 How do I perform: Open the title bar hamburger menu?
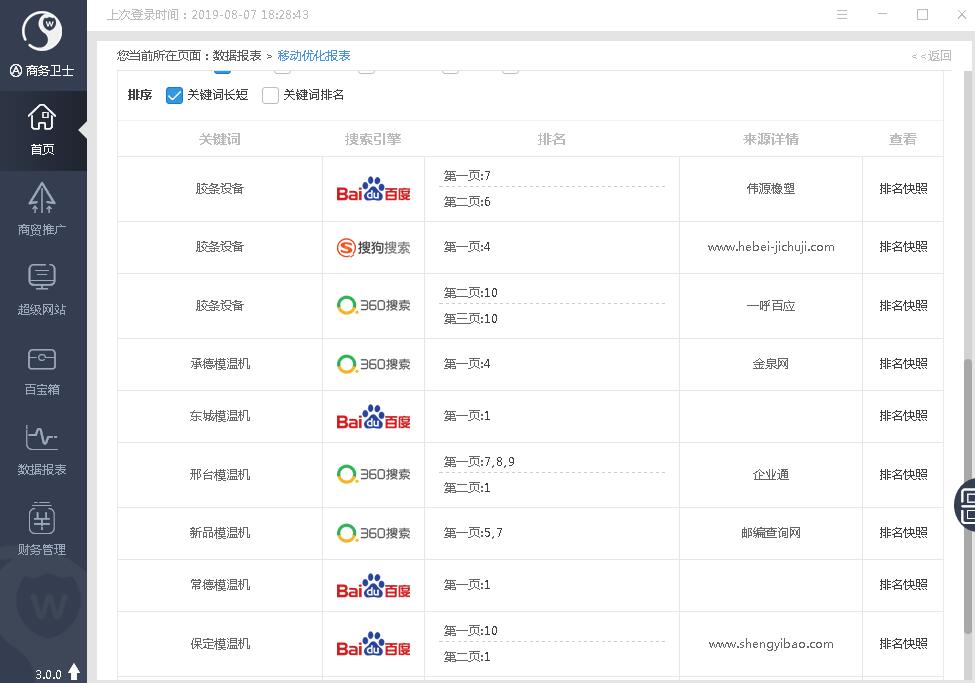coord(843,15)
